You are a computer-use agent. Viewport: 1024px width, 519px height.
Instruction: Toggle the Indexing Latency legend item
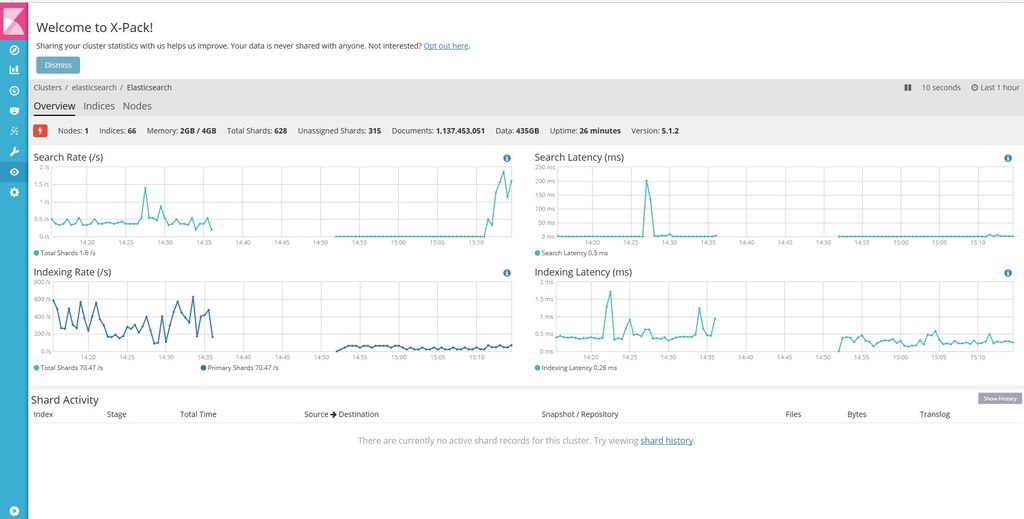[575, 368]
